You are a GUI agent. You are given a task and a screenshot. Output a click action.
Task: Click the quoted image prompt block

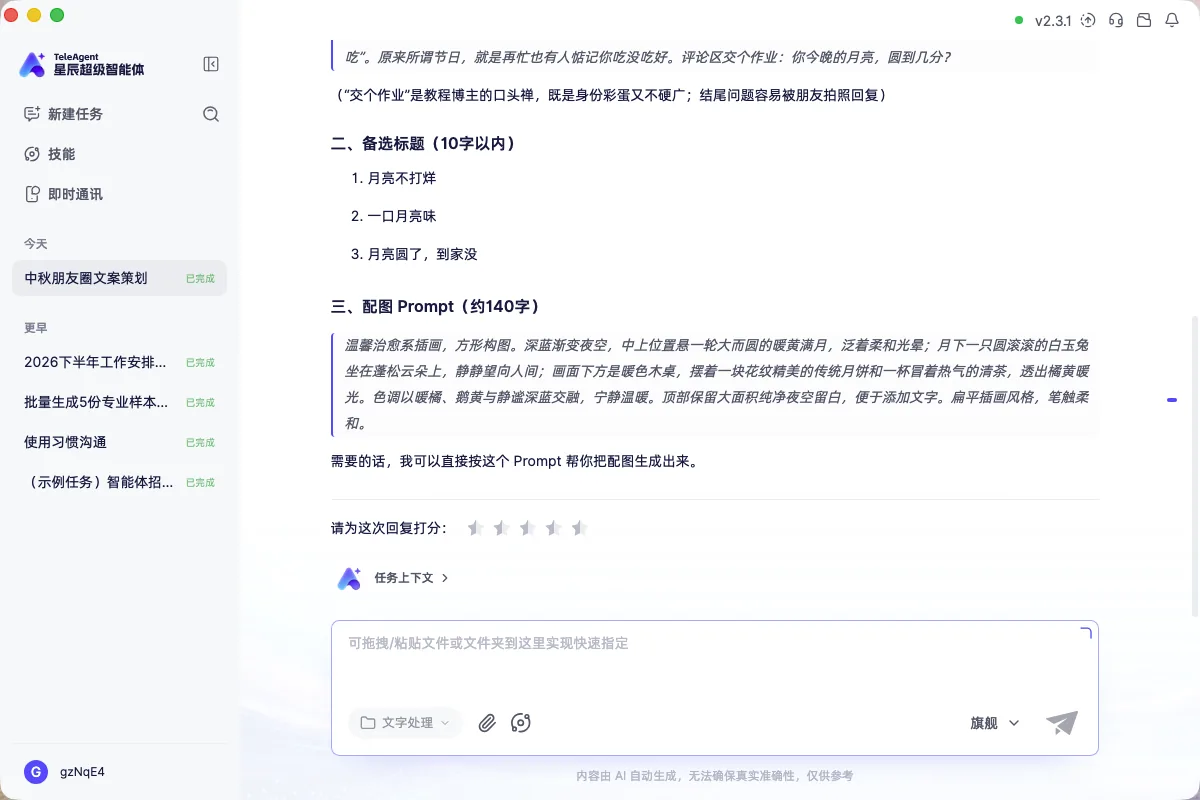pyautogui.click(x=714, y=385)
